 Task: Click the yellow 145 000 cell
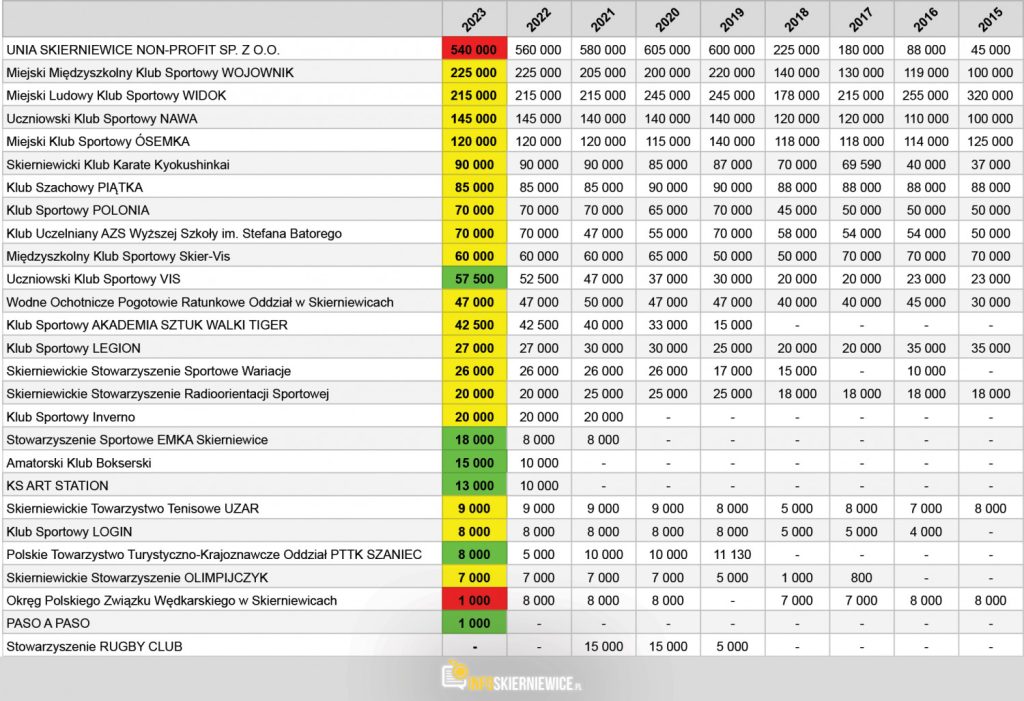474,118
